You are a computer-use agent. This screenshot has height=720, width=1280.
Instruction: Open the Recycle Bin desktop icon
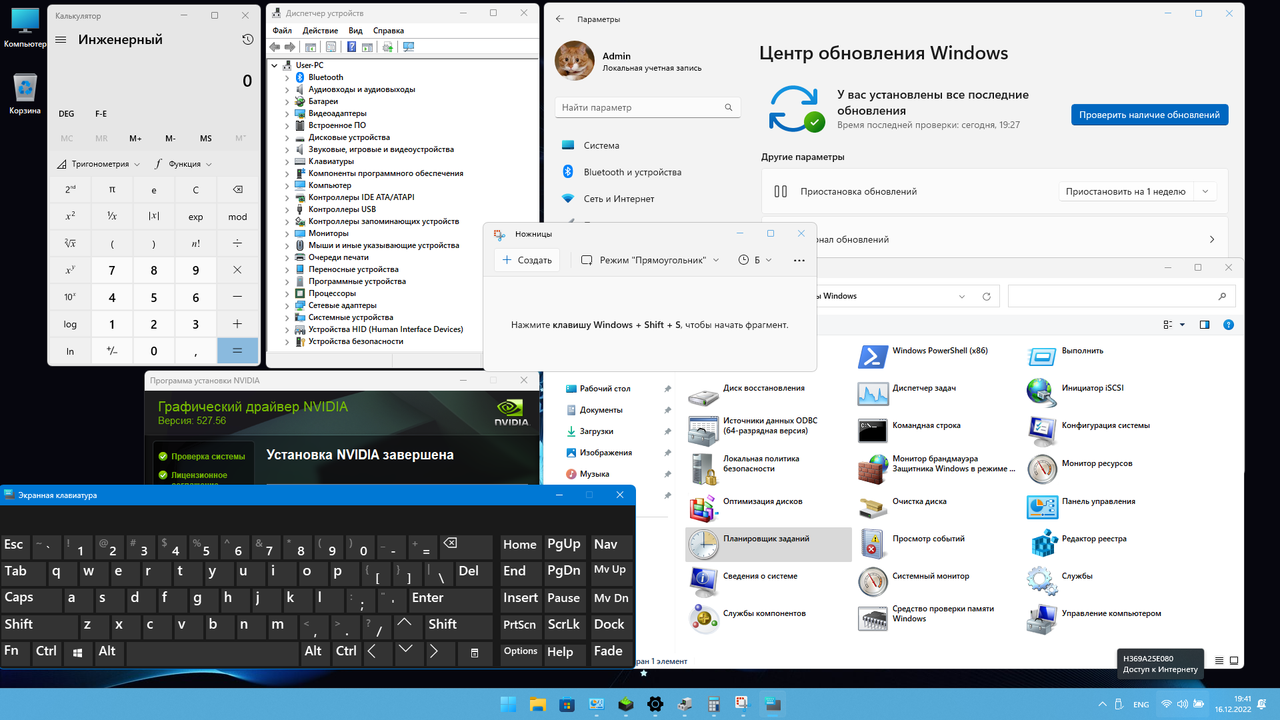click(x=25, y=95)
